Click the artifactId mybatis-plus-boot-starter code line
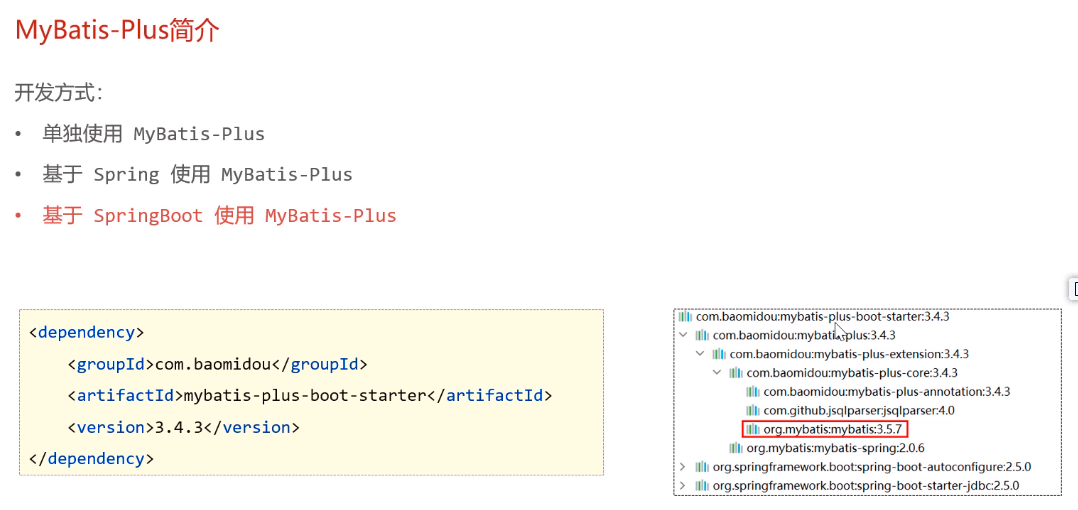 click(x=310, y=396)
